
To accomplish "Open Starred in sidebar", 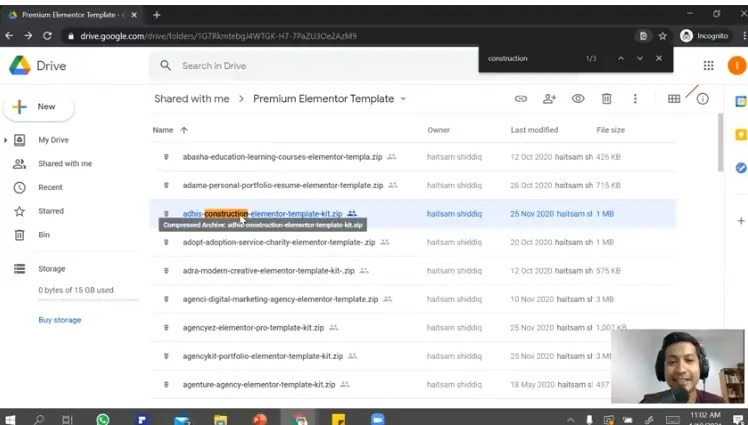I will pos(51,211).
